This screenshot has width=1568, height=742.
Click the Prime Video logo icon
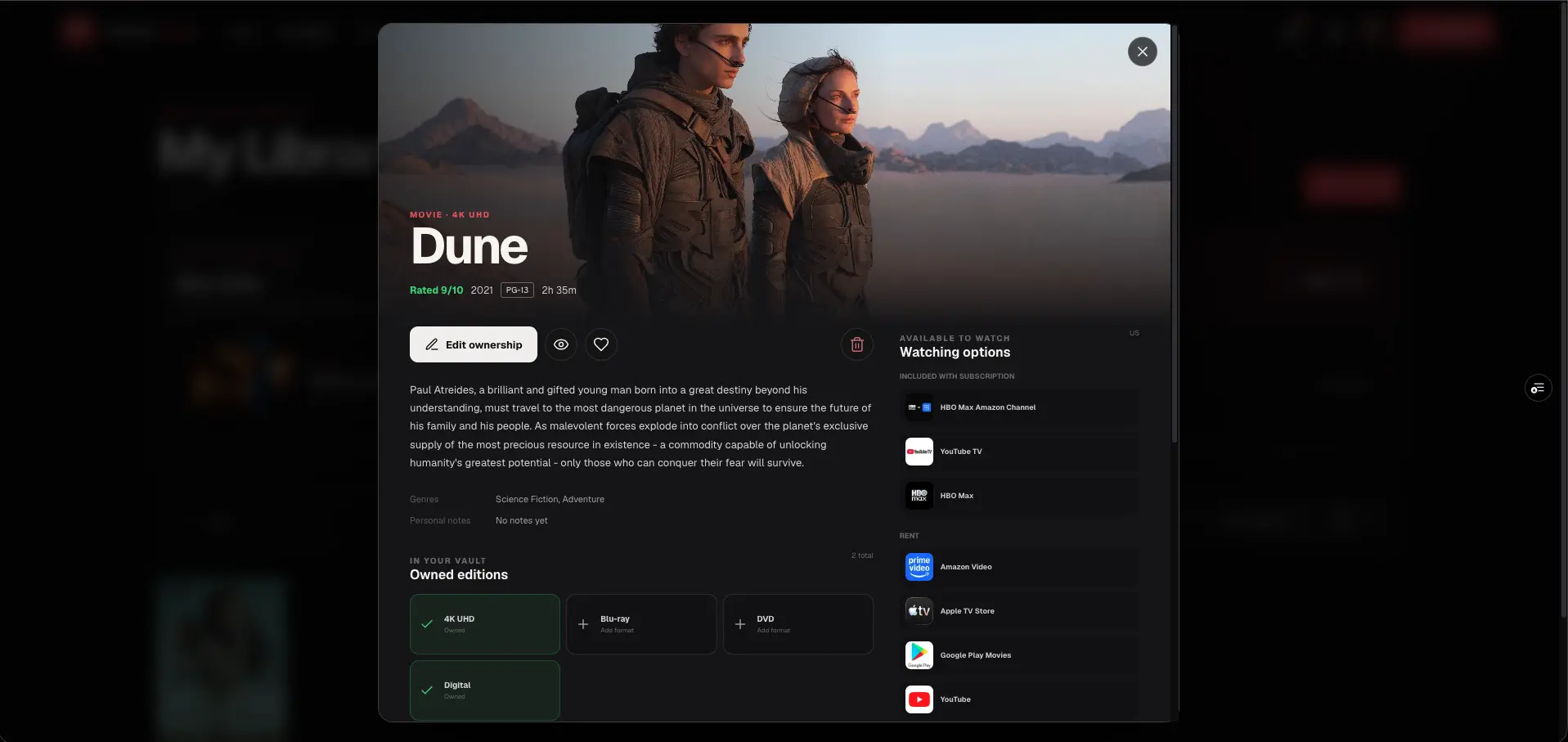coord(919,567)
